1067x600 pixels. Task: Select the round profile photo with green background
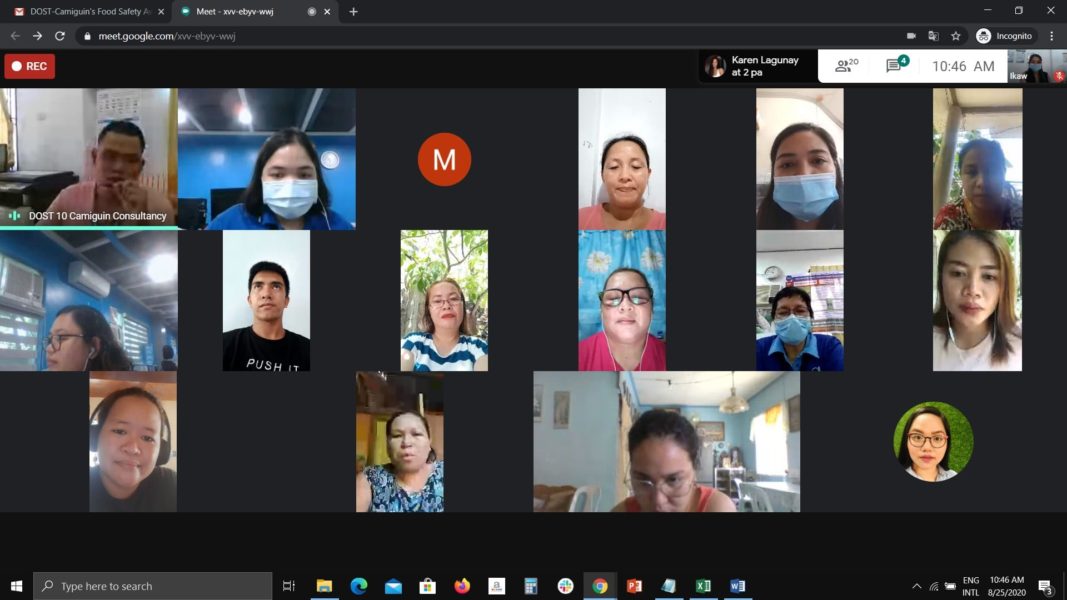coord(933,441)
